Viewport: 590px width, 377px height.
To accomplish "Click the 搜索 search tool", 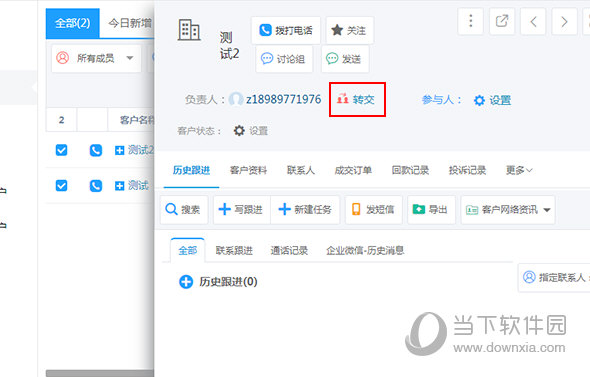I will [x=184, y=209].
